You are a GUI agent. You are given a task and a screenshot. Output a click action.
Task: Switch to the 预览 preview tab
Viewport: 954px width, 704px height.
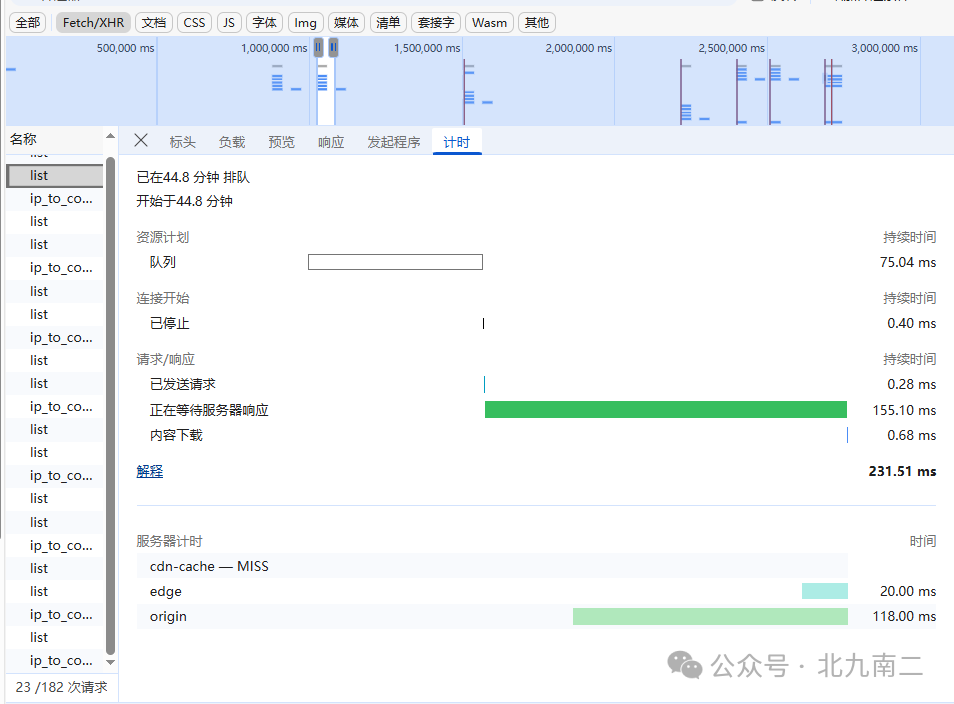tap(281, 141)
